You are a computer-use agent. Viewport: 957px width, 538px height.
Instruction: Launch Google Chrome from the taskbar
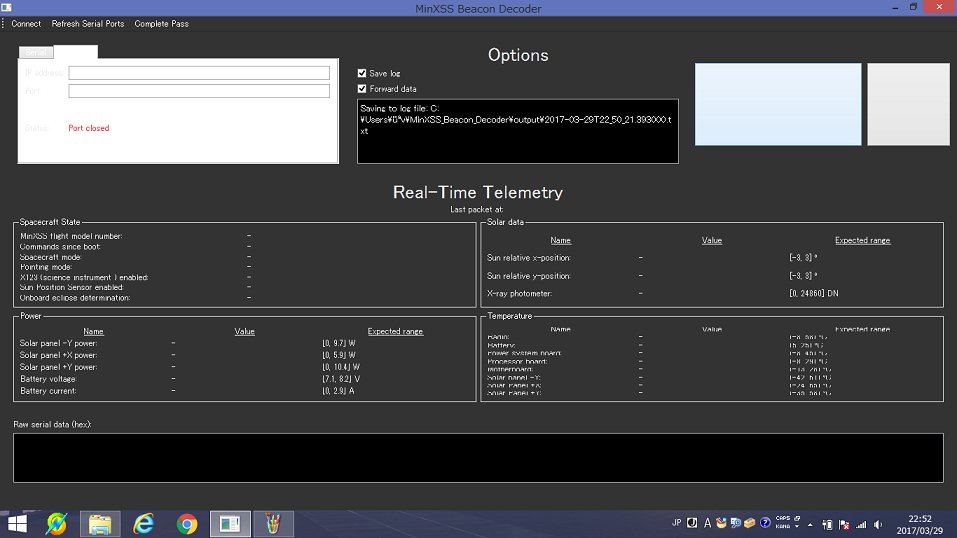click(x=187, y=524)
